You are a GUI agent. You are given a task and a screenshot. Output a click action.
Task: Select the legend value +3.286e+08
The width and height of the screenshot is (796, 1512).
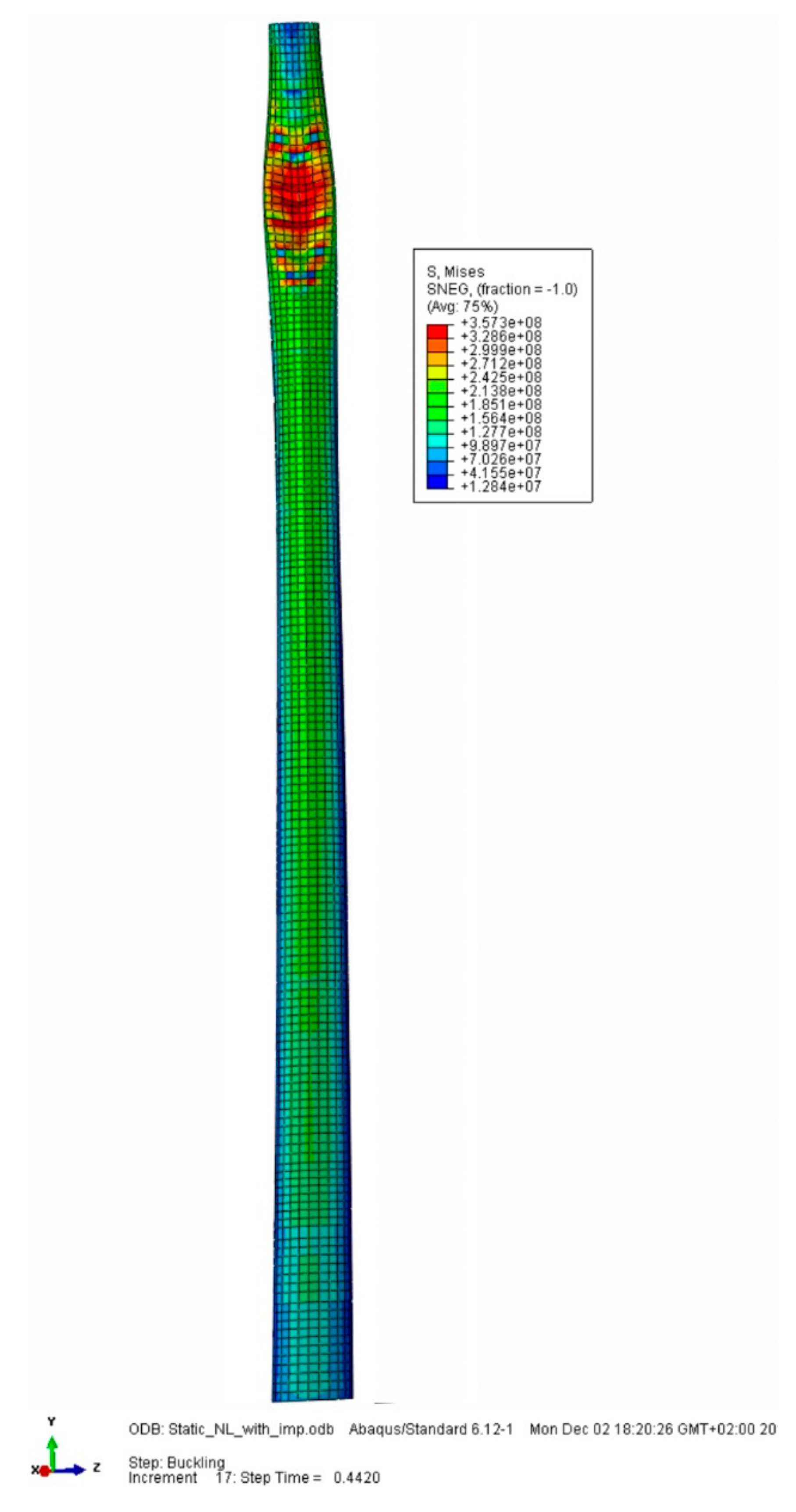tap(501, 336)
